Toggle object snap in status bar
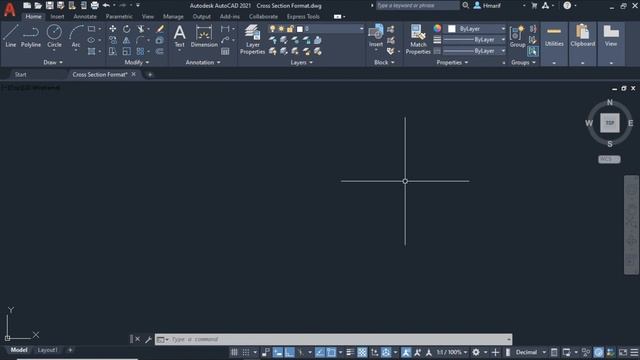 tap(331, 352)
